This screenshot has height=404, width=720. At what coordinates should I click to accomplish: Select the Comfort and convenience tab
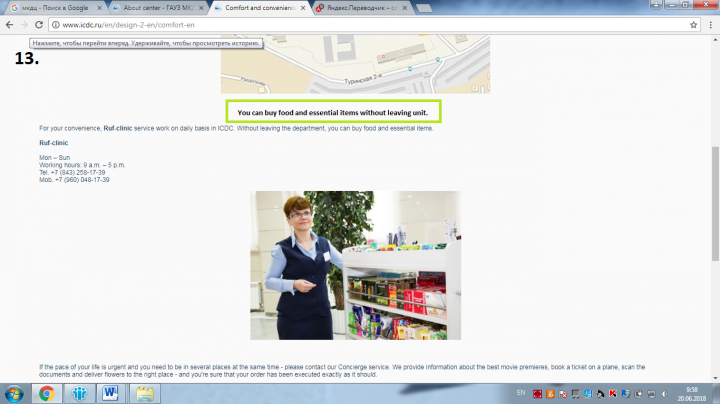click(259, 8)
